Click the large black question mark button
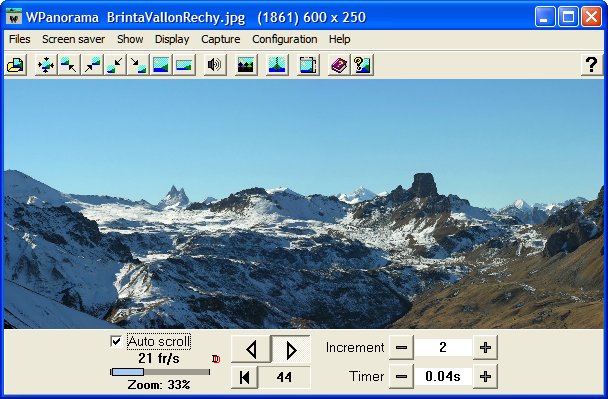The width and height of the screenshot is (608, 399). [x=591, y=65]
